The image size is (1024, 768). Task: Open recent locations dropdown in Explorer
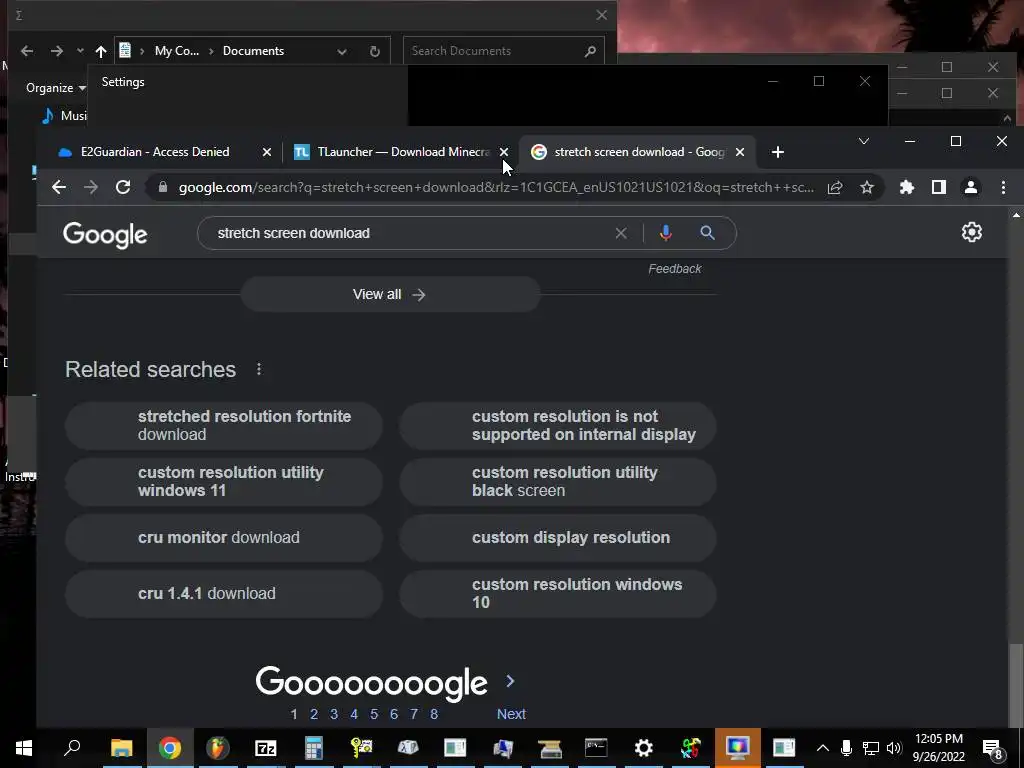coord(80,51)
